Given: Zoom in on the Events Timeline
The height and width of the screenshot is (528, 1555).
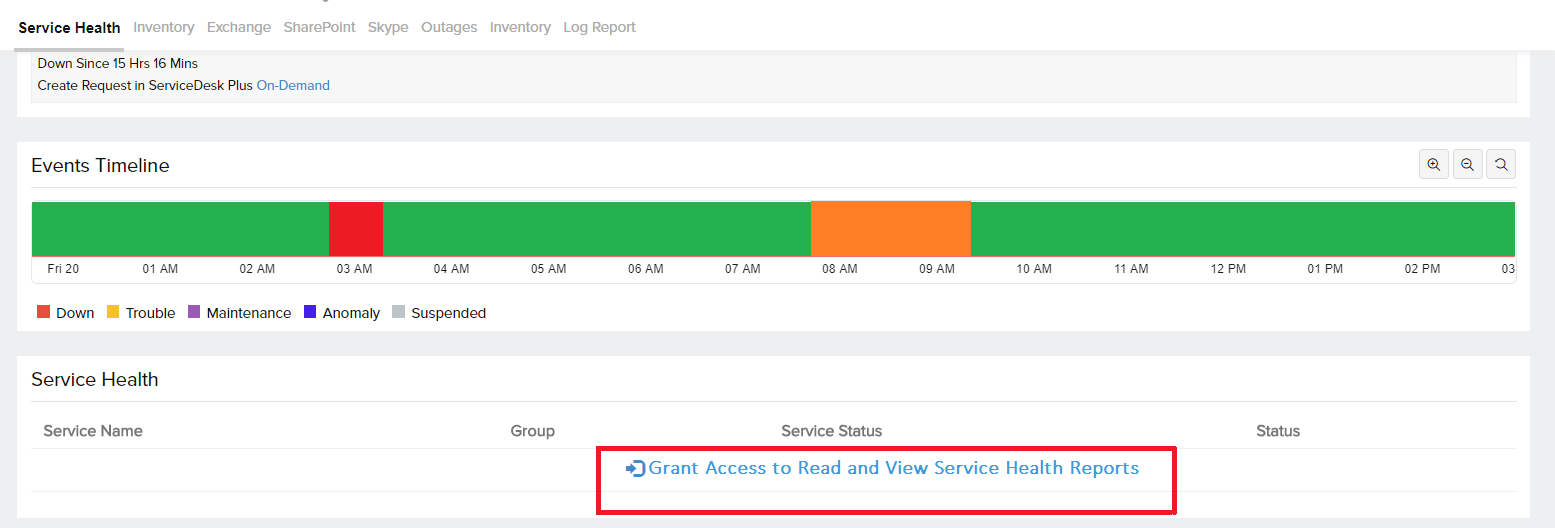Looking at the screenshot, I should point(1434,165).
